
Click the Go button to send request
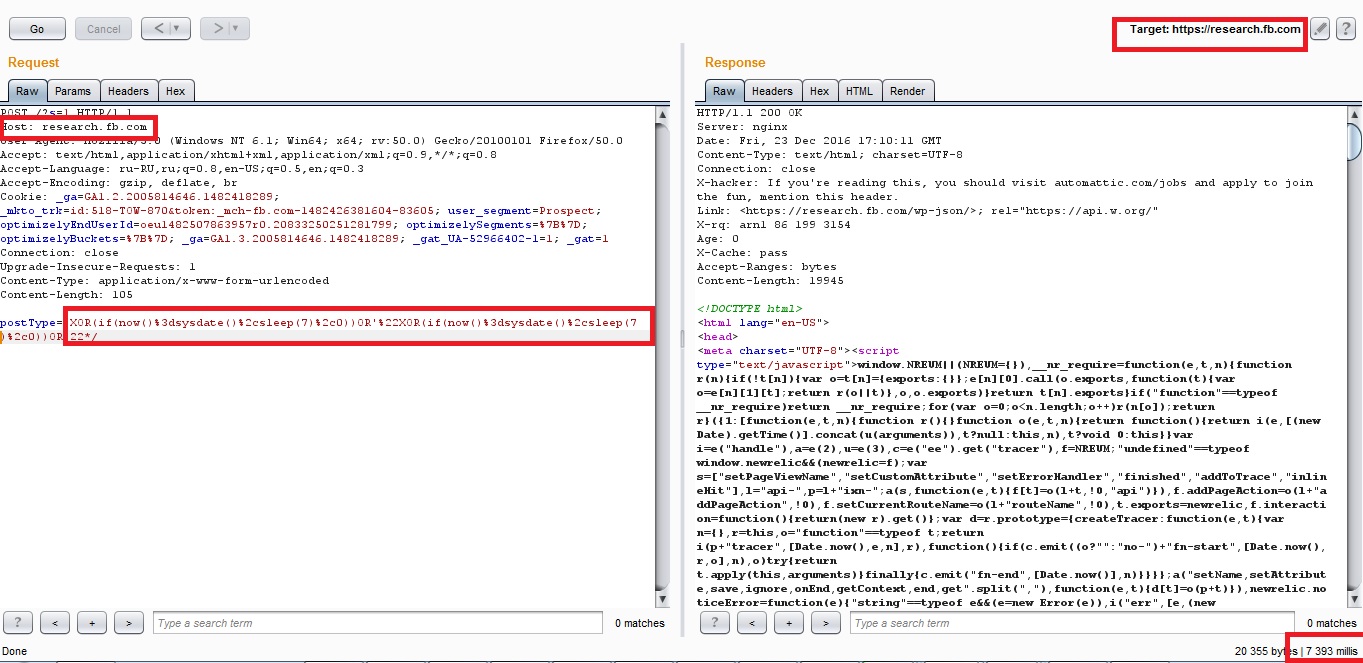(x=37, y=29)
